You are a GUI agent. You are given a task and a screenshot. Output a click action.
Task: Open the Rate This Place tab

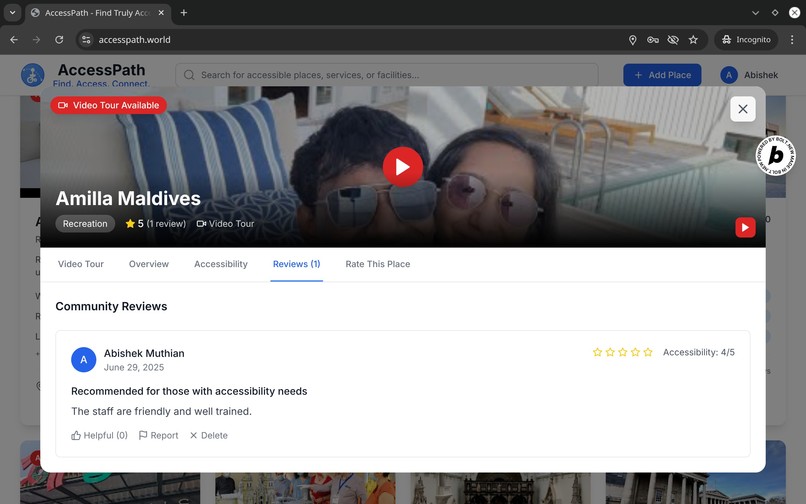[x=378, y=264]
